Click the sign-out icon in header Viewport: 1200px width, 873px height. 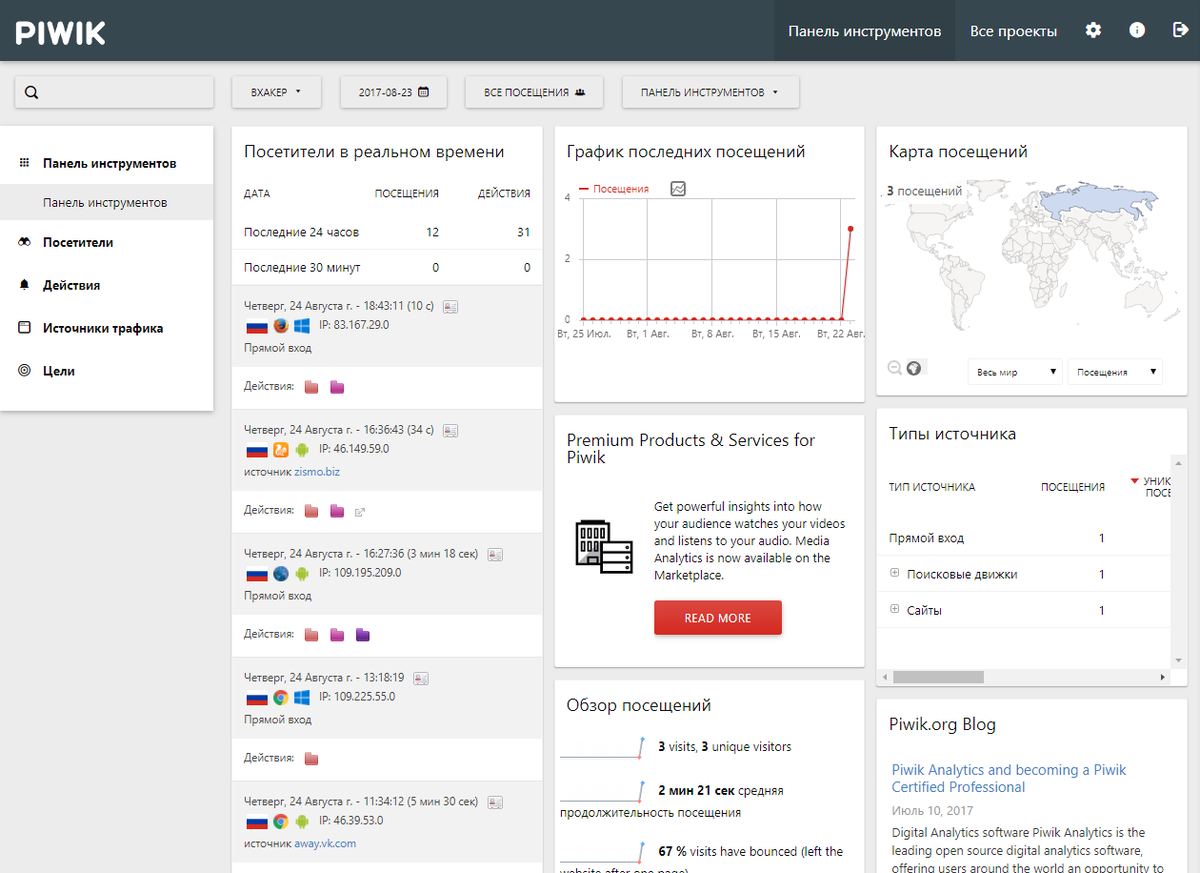(1179, 31)
